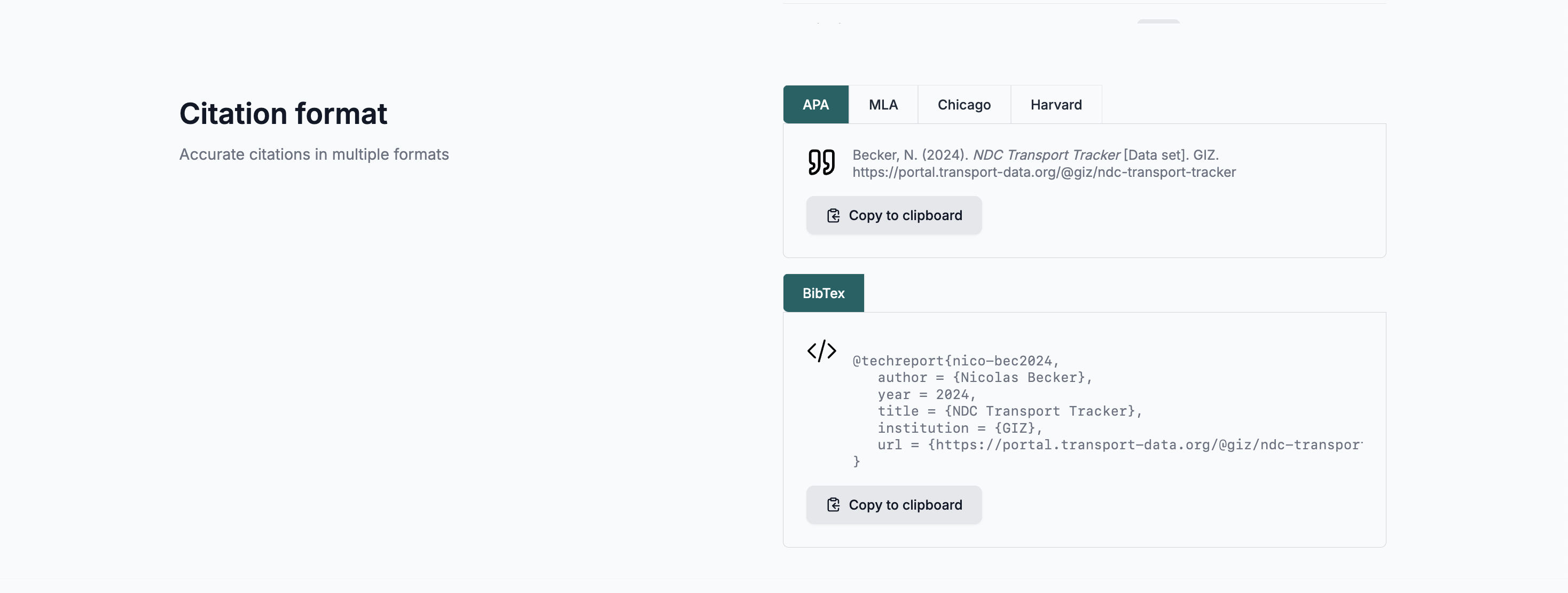Select the BibTex tab
The image size is (1568, 593).
point(824,293)
